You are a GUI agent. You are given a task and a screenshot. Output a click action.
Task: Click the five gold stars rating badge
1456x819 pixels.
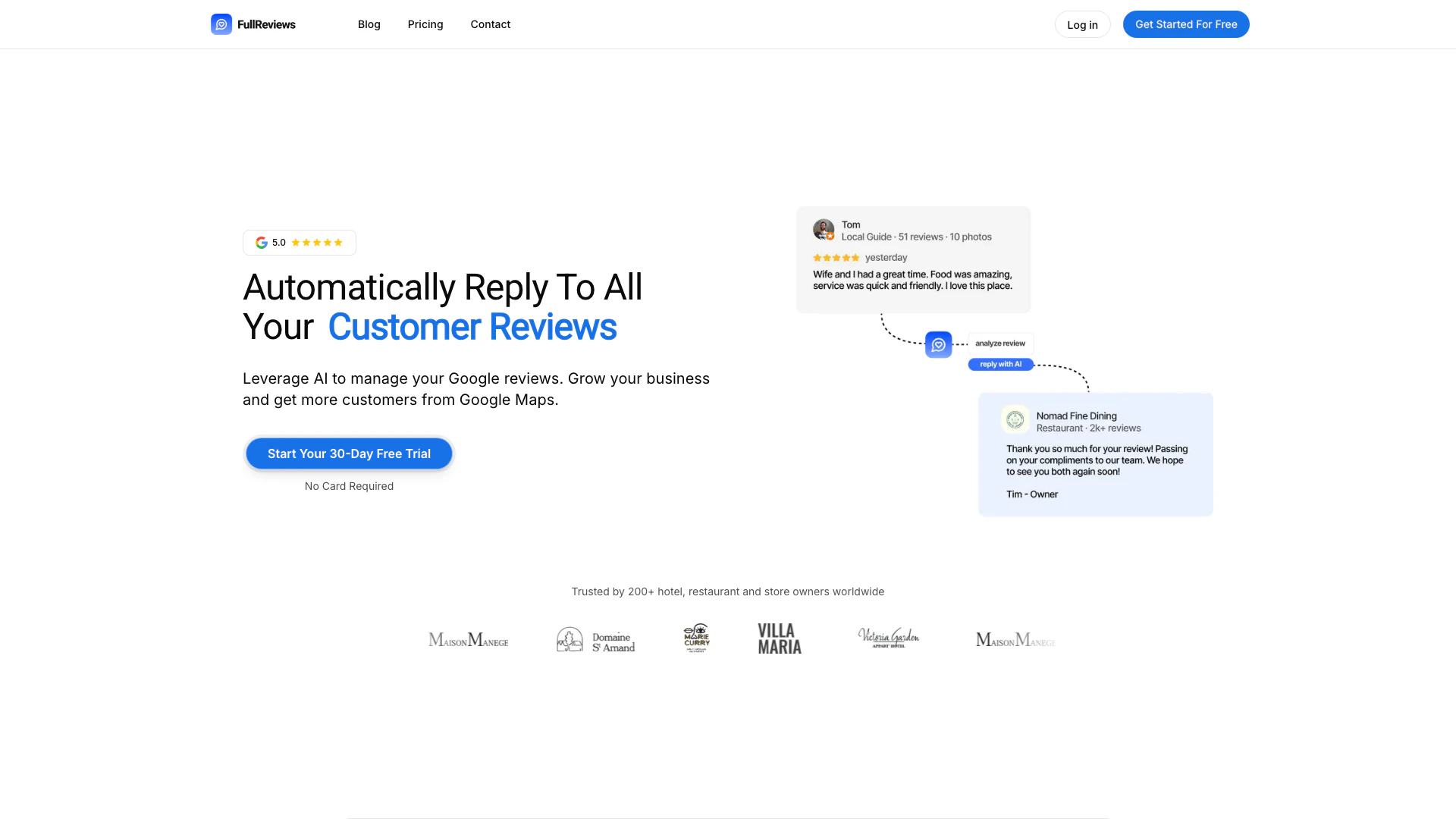coord(317,243)
